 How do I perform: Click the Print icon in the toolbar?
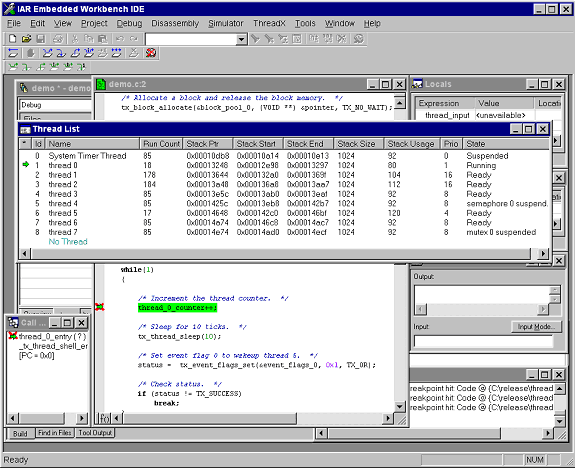pyautogui.click(x=58, y=39)
